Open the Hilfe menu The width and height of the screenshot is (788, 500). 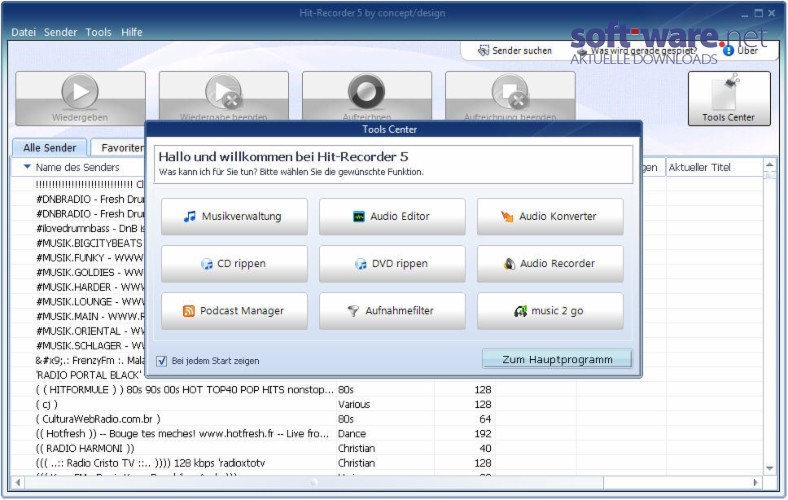(x=132, y=32)
